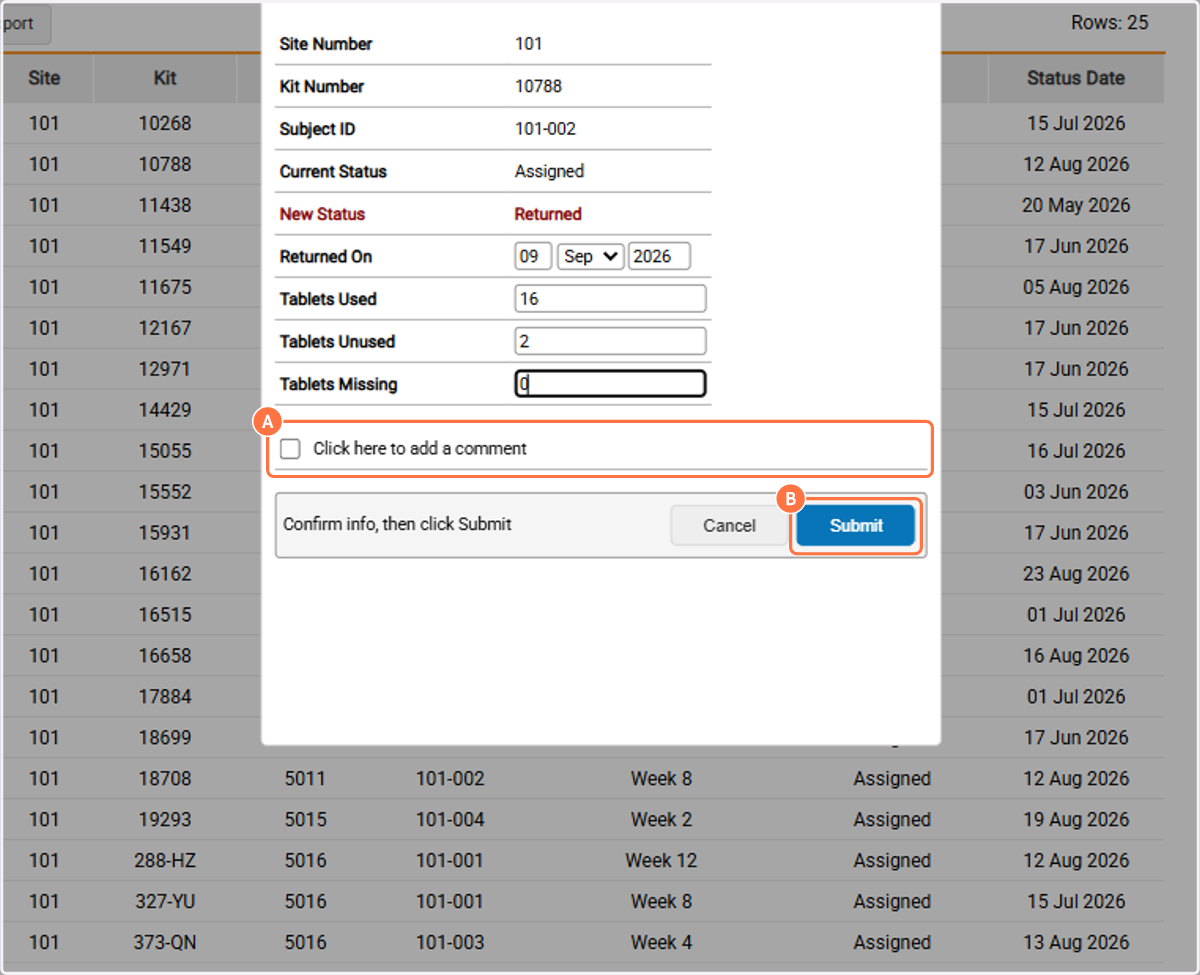The height and width of the screenshot is (975, 1200).
Task: Click kit 373-QN in table
Action: click(x=165, y=942)
